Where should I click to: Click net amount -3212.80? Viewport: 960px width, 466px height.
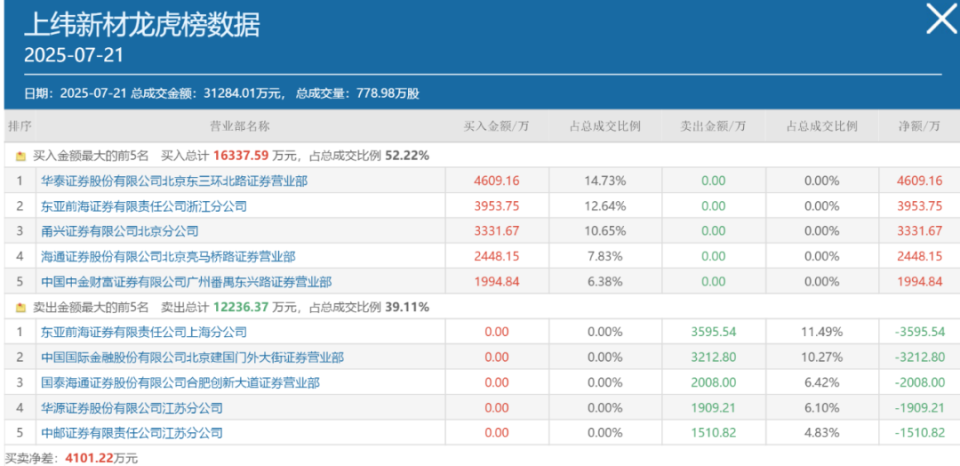point(920,358)
